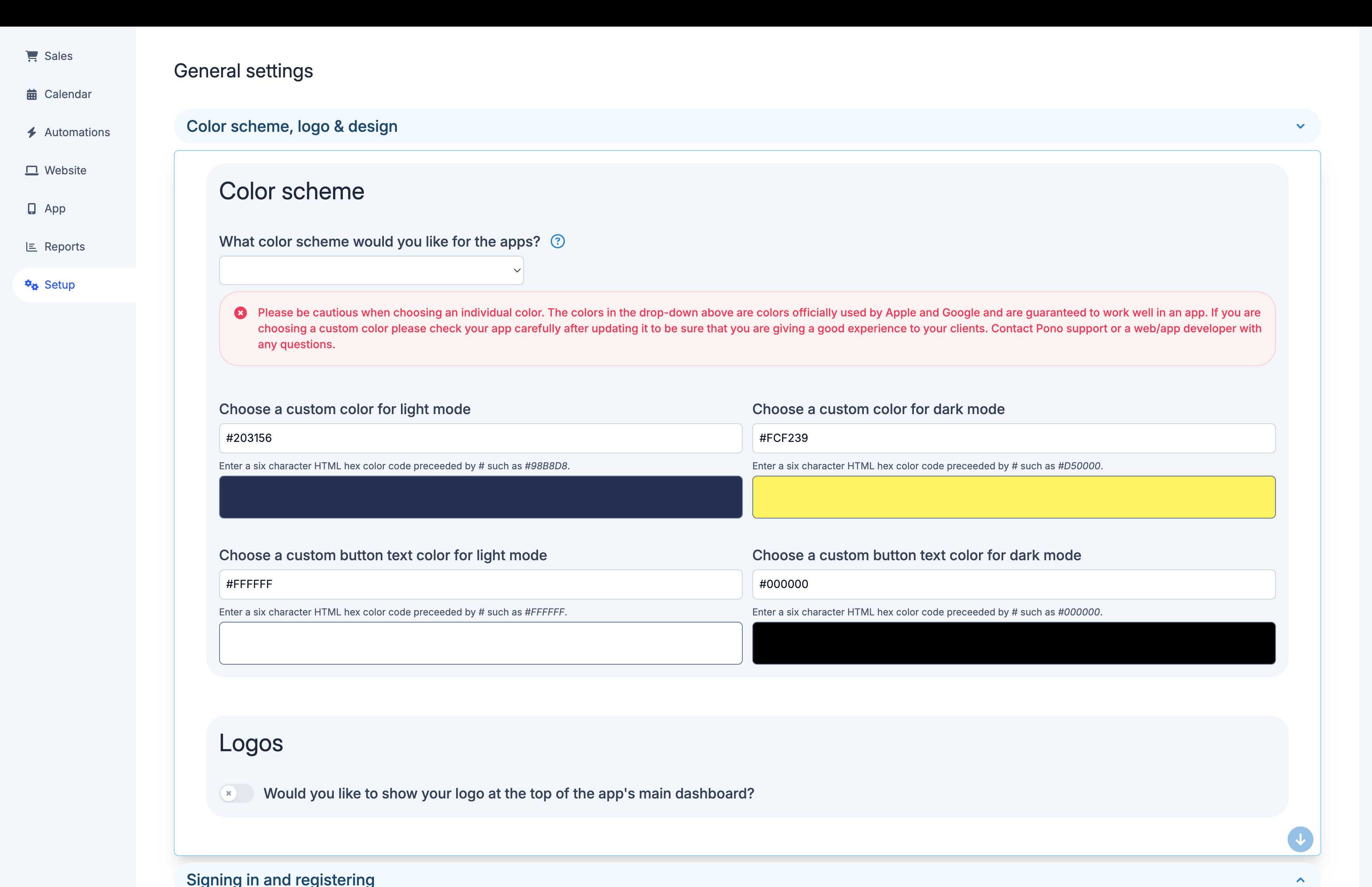Select the Sales cart icon

pyautogui.click(x=32, y=55)
